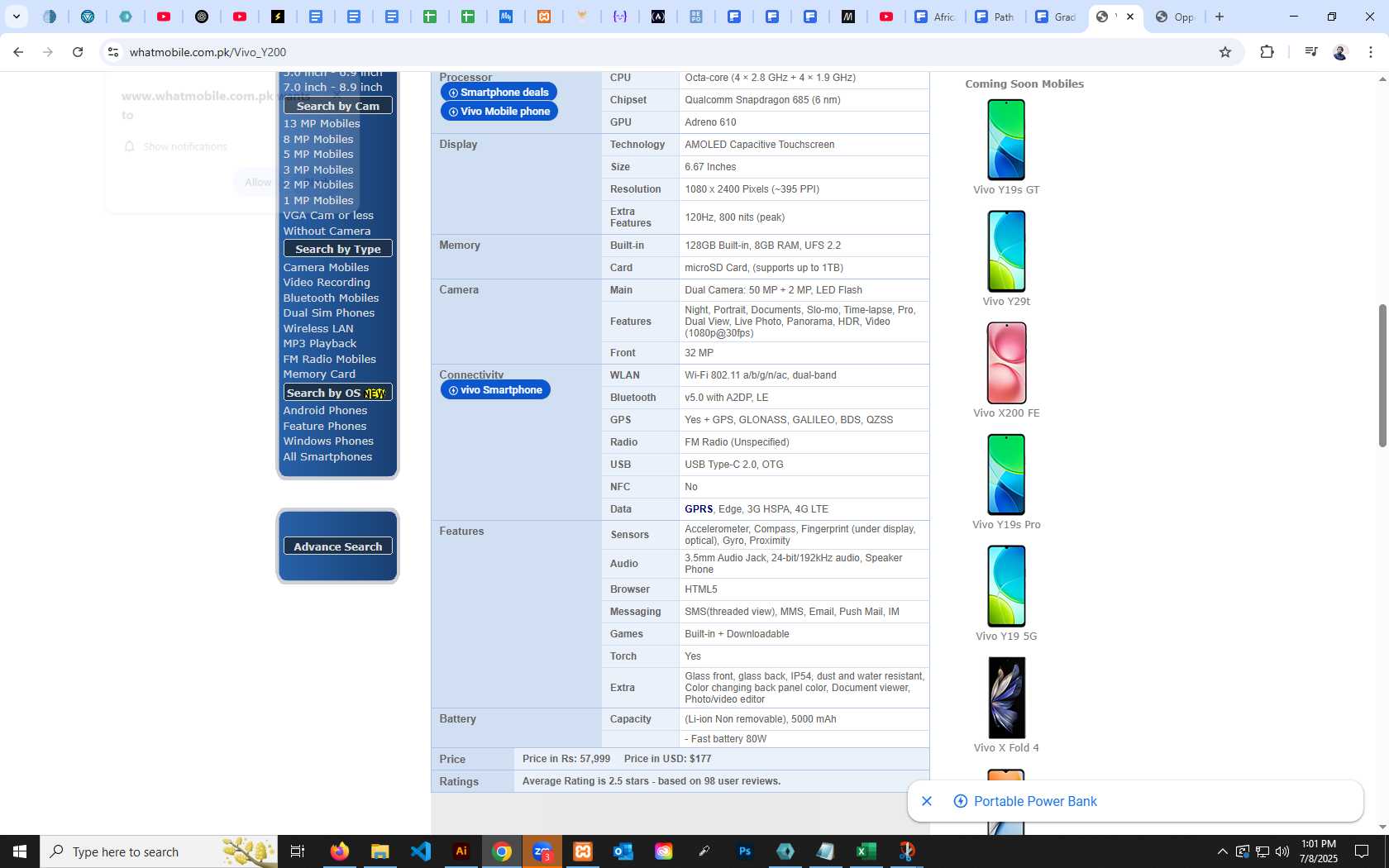
Task: View site information icon in address bar
Action: coord(113,52)
